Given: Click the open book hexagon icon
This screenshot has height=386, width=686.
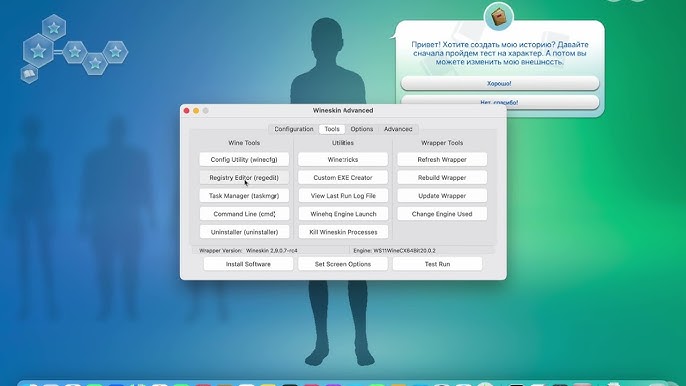Looking at the screenshot, I should (29, 74).
